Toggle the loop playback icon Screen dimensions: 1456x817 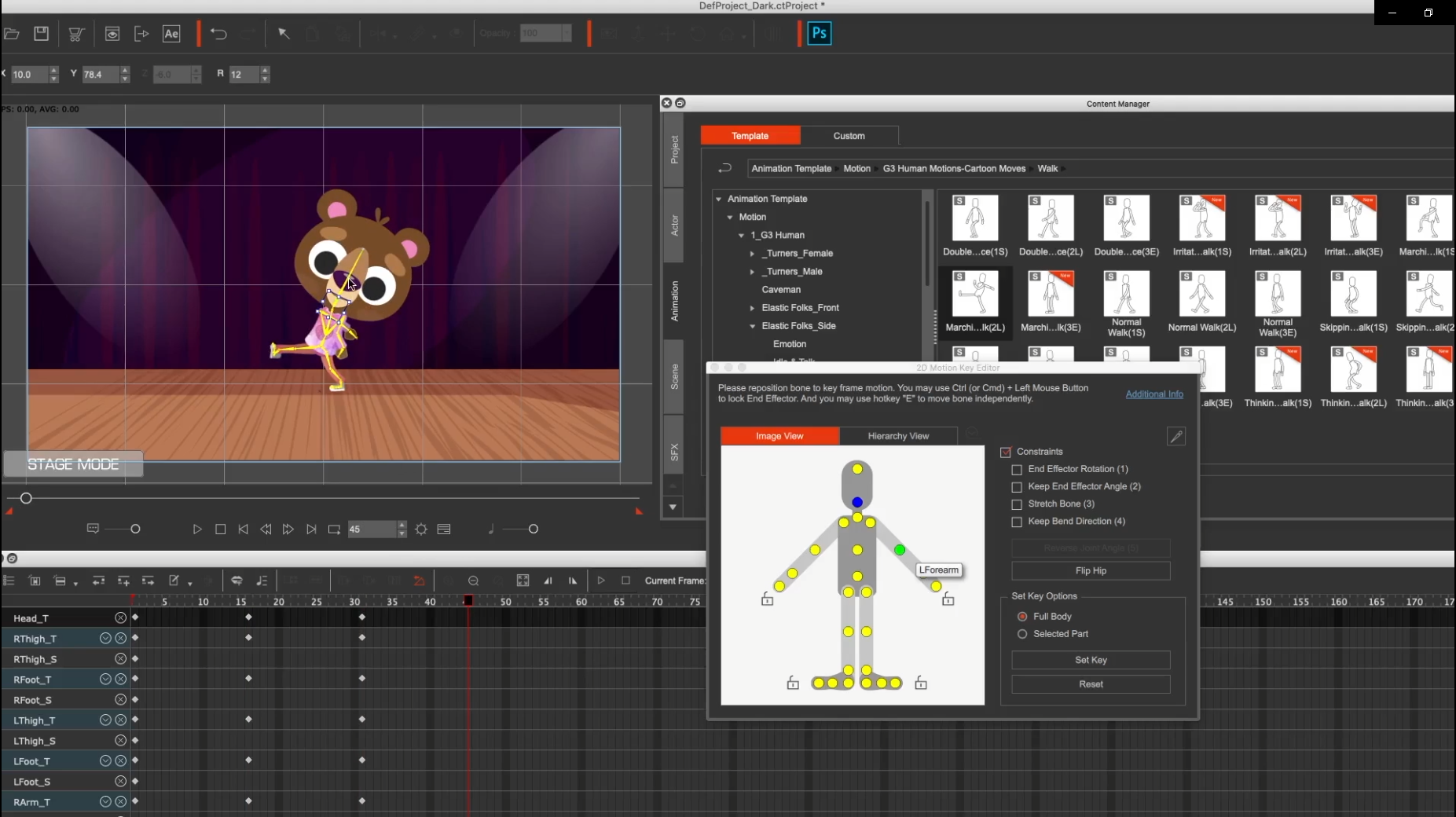(334, 529)
